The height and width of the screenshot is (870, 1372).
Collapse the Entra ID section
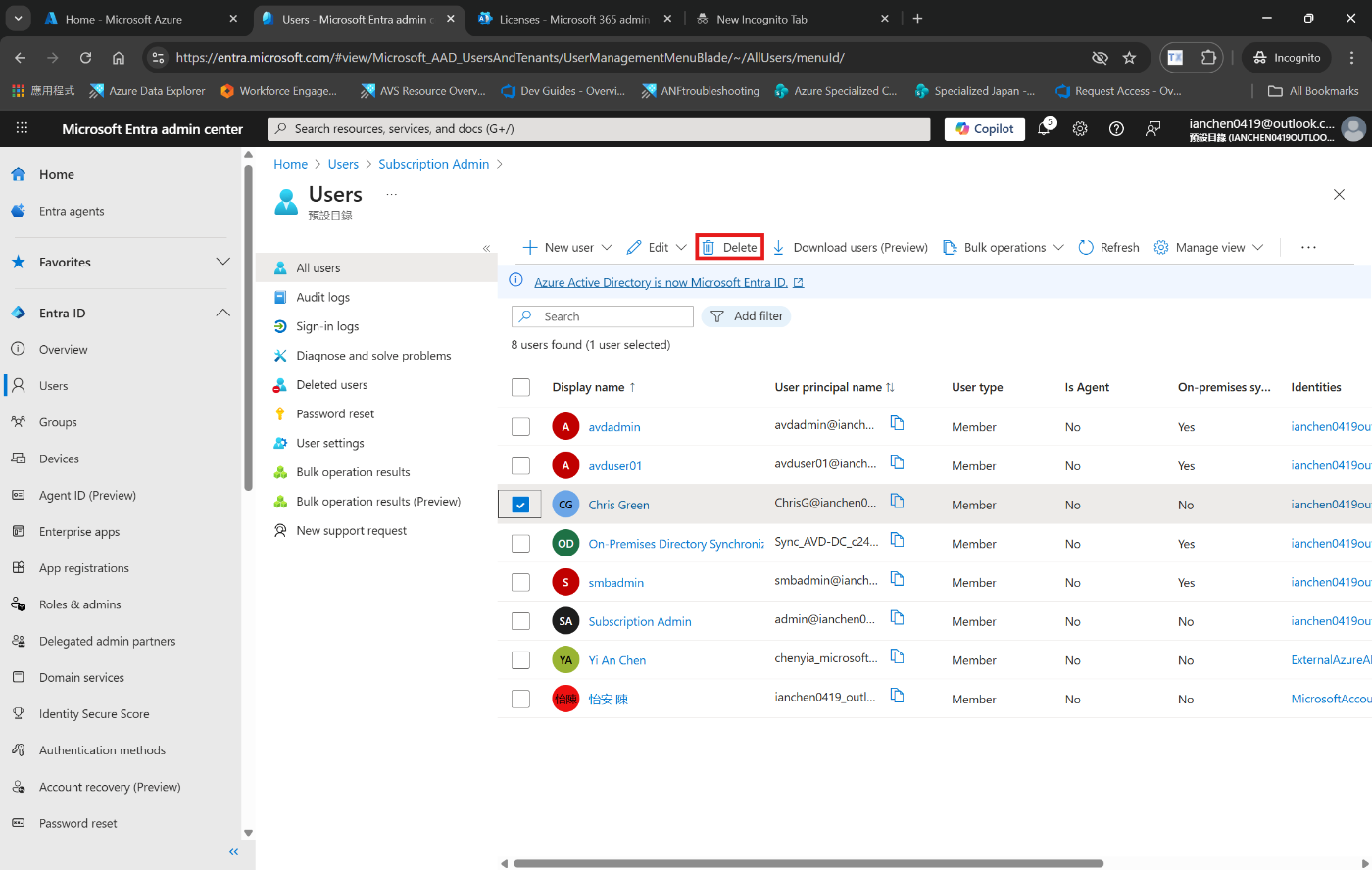[x=222, y=313]
